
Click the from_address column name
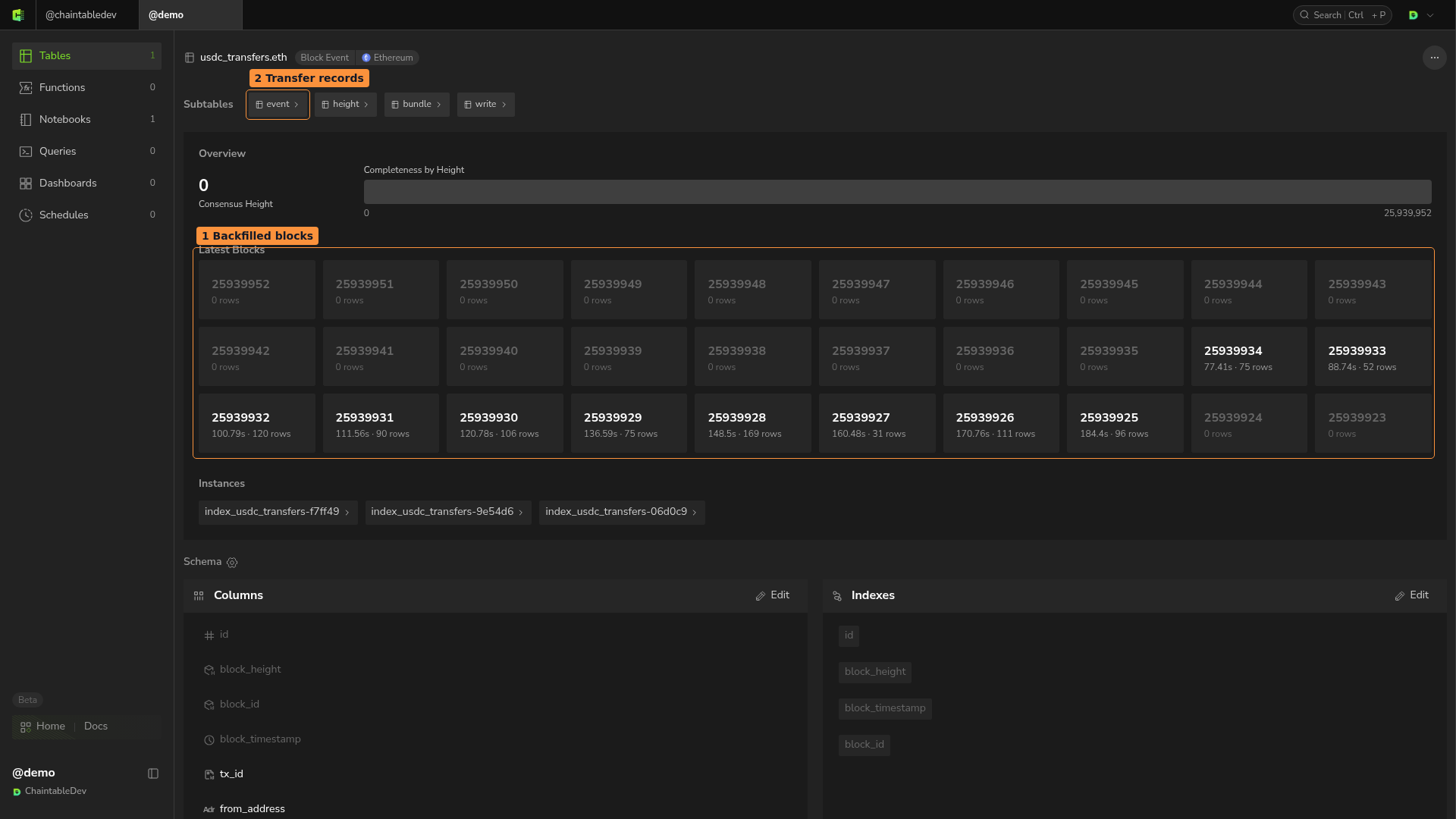click(x=253, y=809)
